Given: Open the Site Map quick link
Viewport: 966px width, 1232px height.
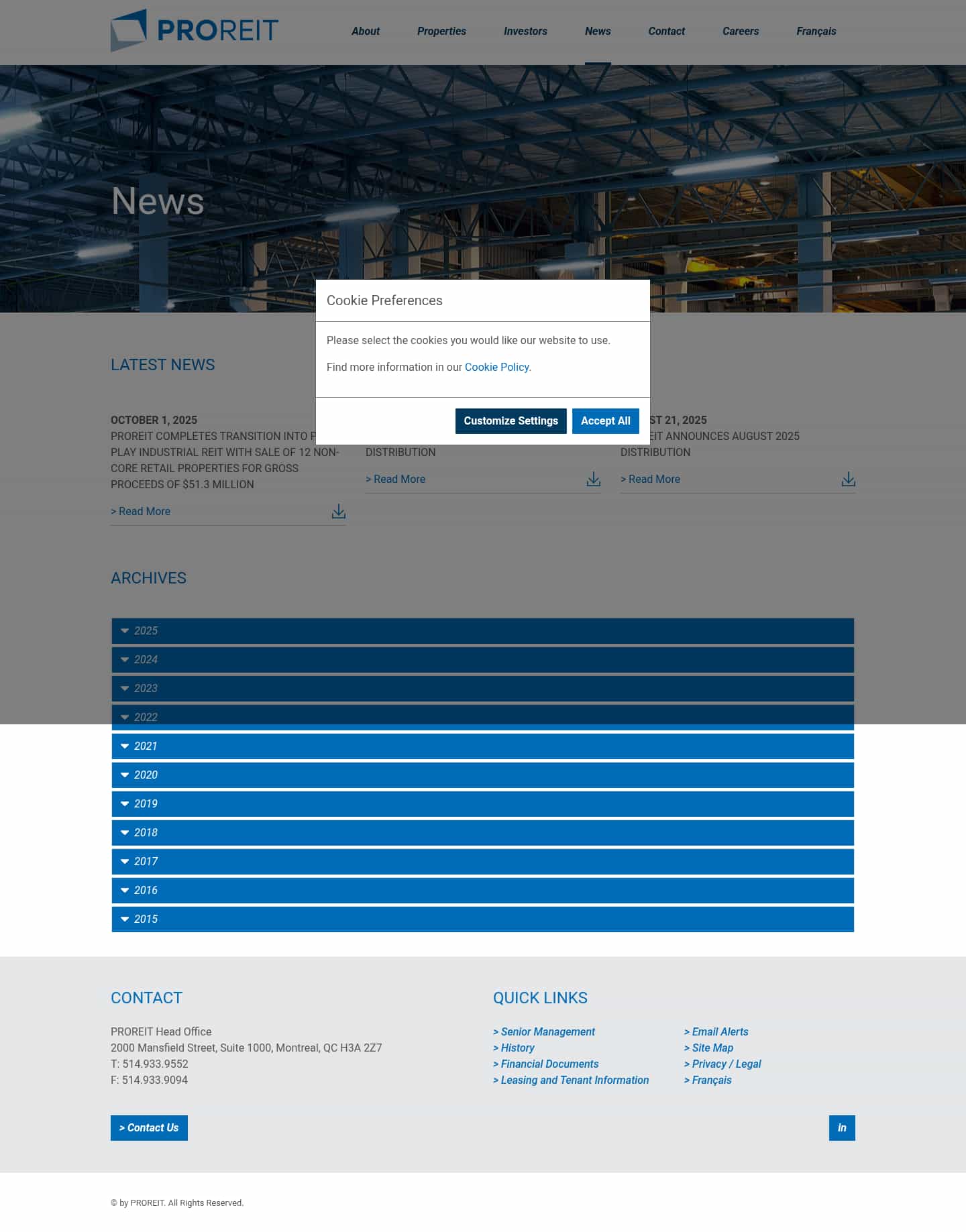Looking at the screenshot, I should 709,1048.
